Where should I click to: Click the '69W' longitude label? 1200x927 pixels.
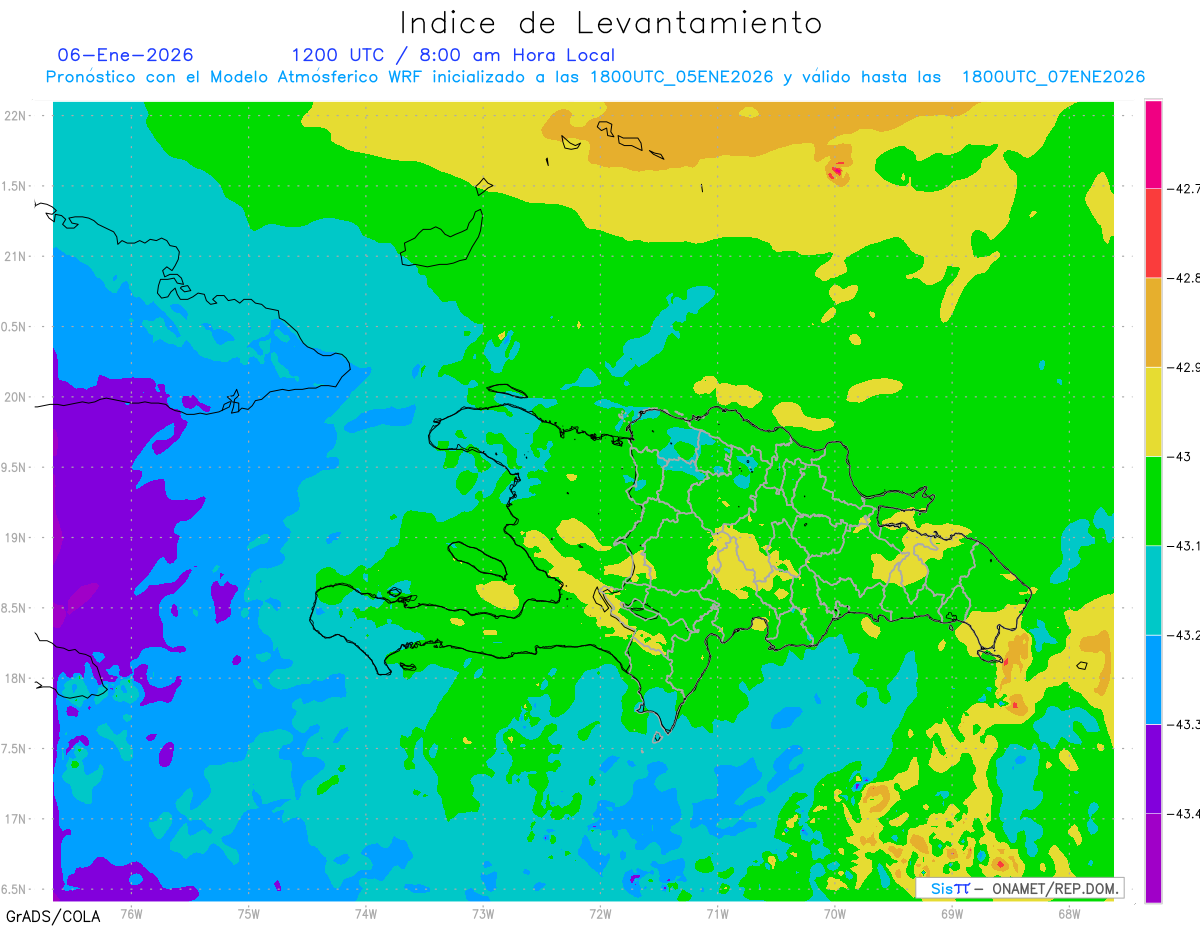click(x=952, y=913)
